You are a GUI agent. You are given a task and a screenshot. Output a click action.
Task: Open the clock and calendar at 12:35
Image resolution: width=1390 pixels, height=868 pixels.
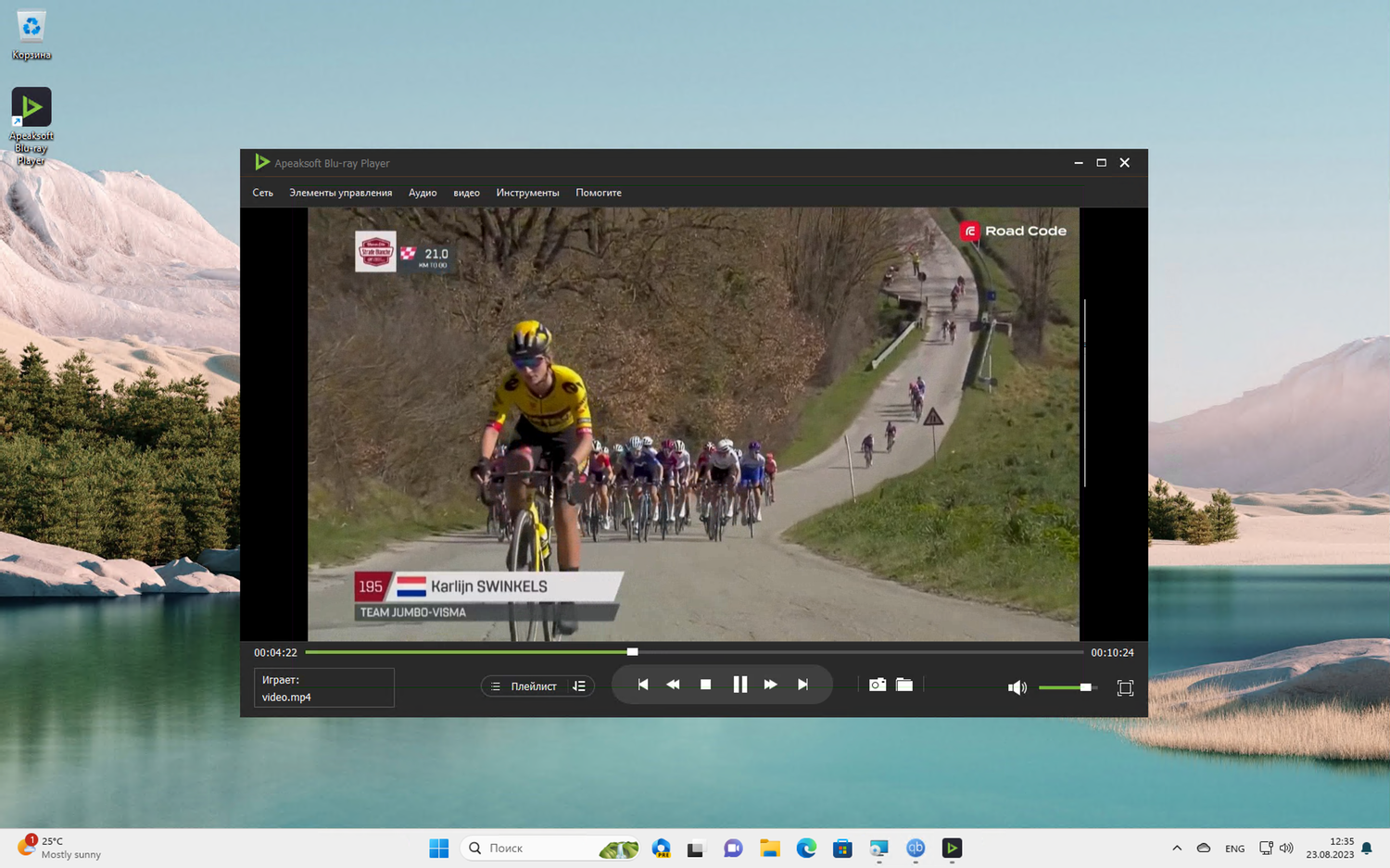[1330, 848]
